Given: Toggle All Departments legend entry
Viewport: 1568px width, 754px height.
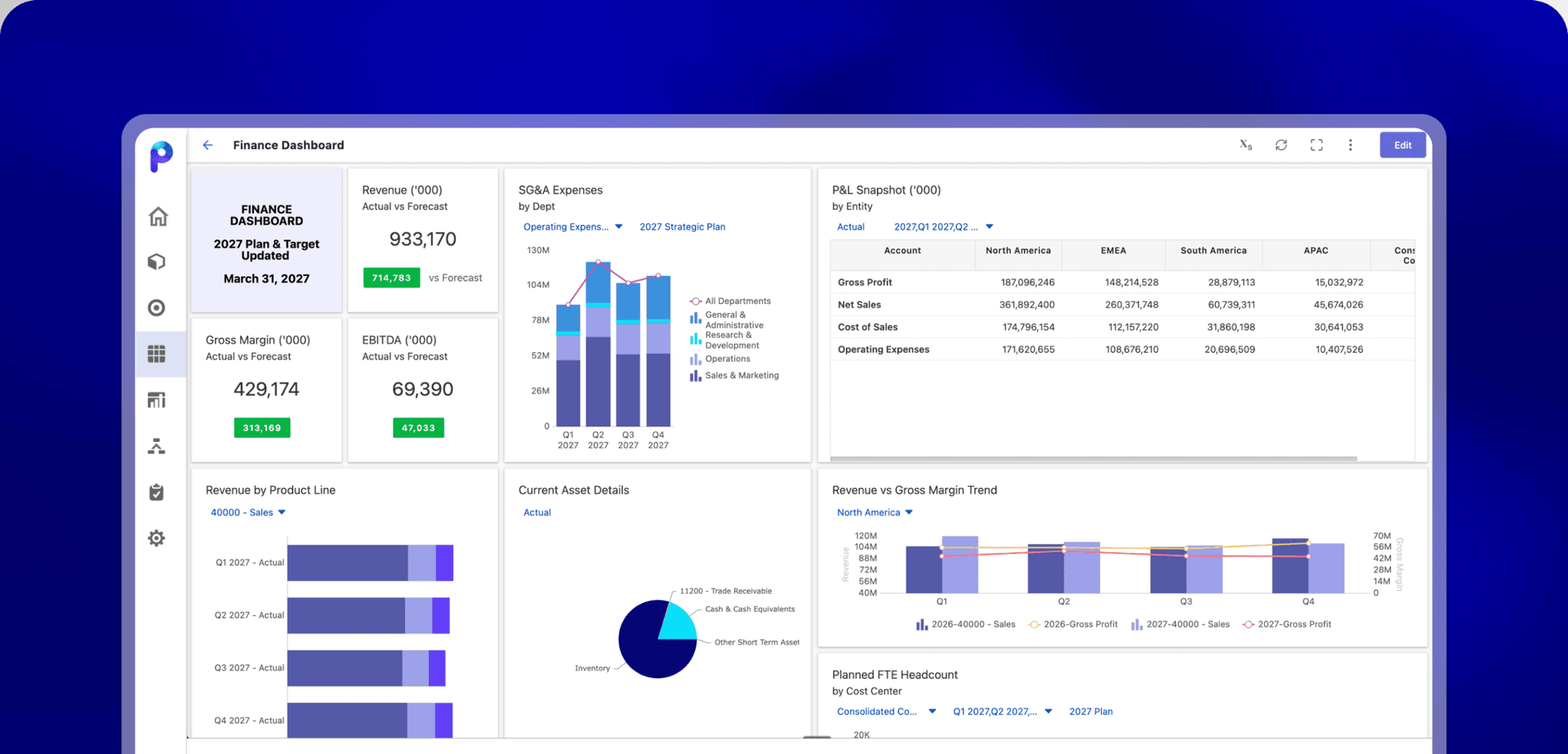Looking at the screenshot, I should pyautogui.click(x=730, y=301).
